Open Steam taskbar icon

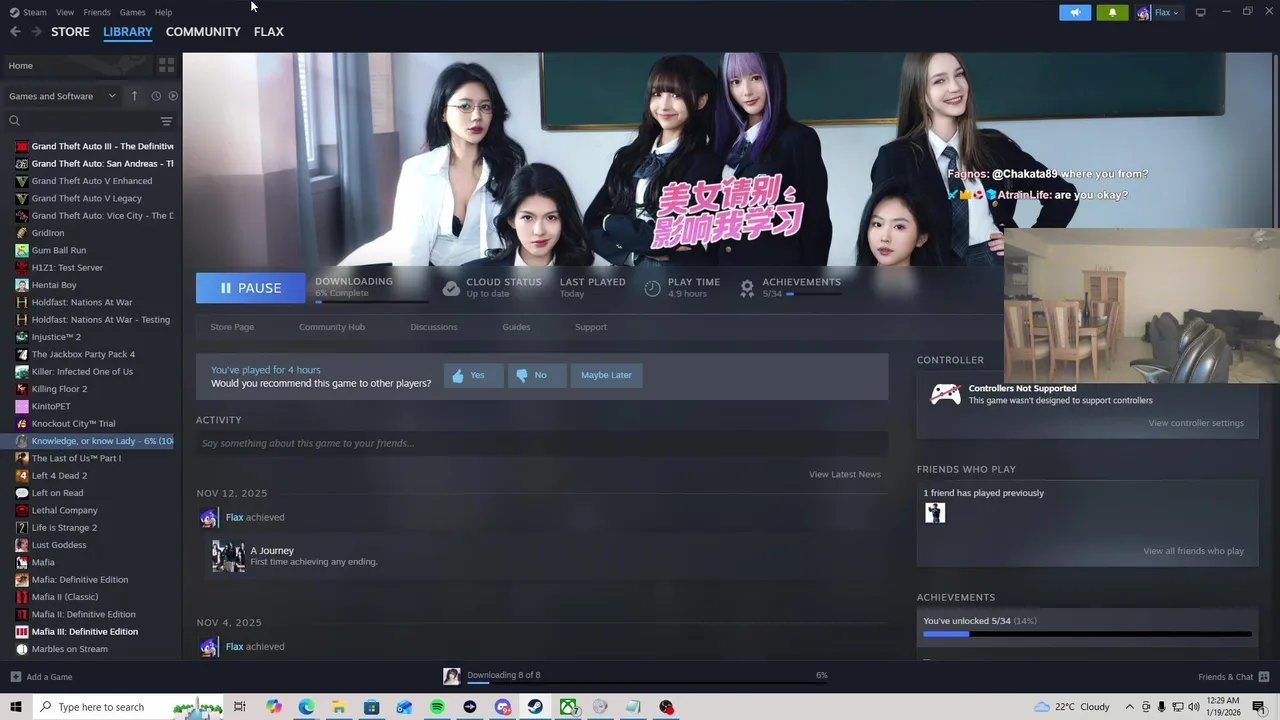tap(536, 707)
